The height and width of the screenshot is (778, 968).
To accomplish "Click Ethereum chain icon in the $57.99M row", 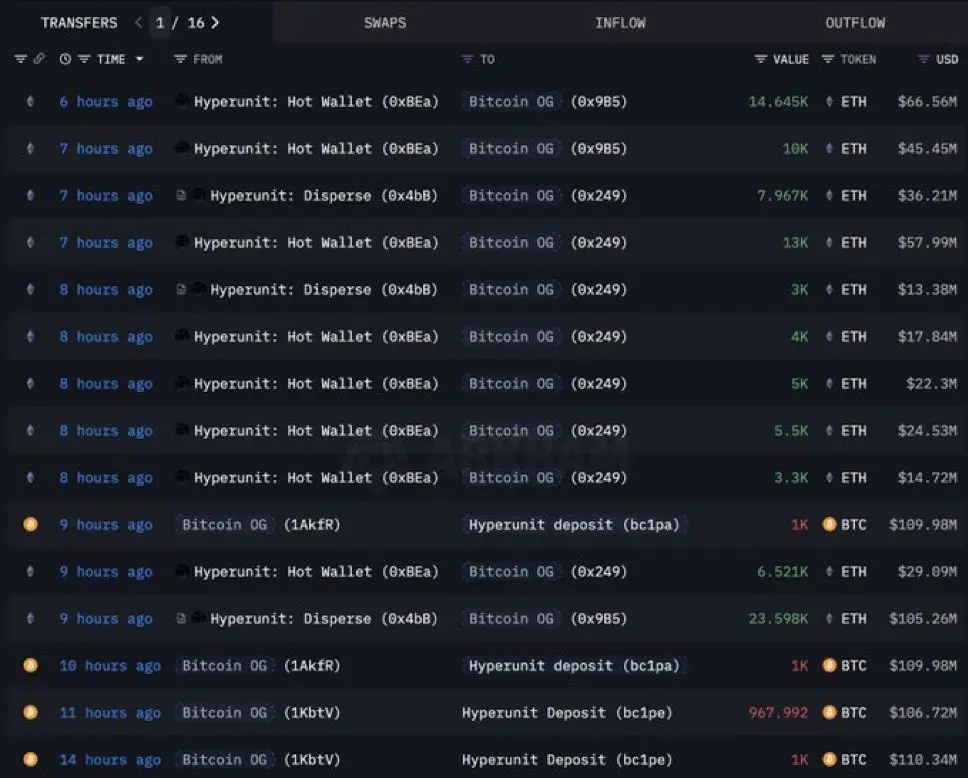I will (30, 242).
